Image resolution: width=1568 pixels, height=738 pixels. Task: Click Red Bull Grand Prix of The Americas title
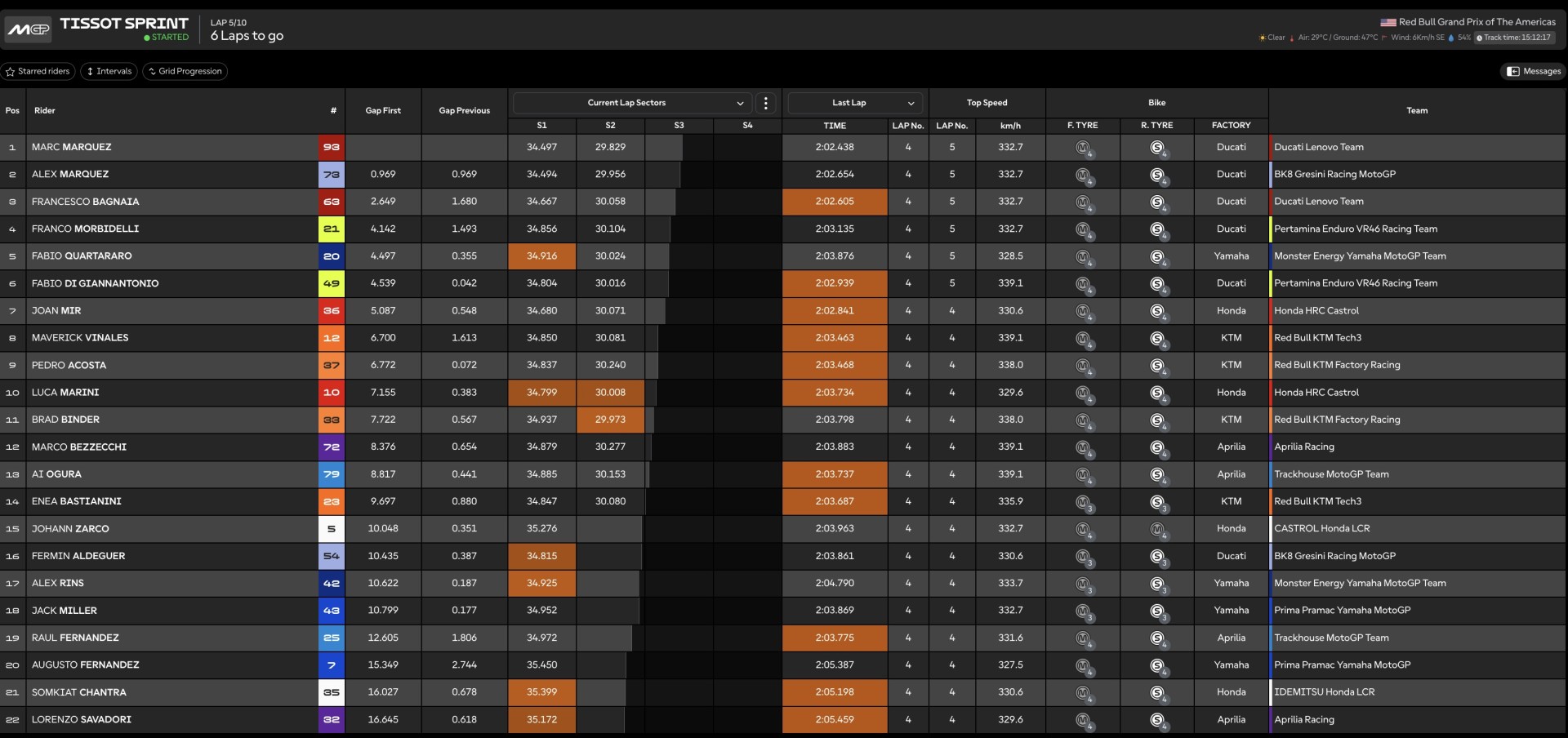pos(1477,22)
